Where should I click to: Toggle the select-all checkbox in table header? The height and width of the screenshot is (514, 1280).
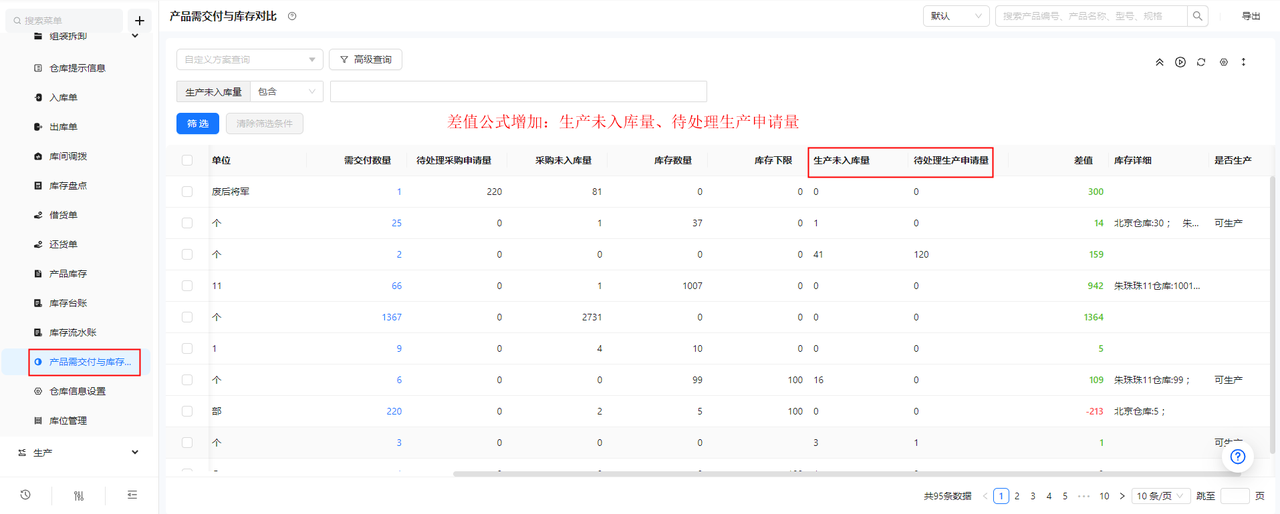pyautogui.click(x=187, y=160)
